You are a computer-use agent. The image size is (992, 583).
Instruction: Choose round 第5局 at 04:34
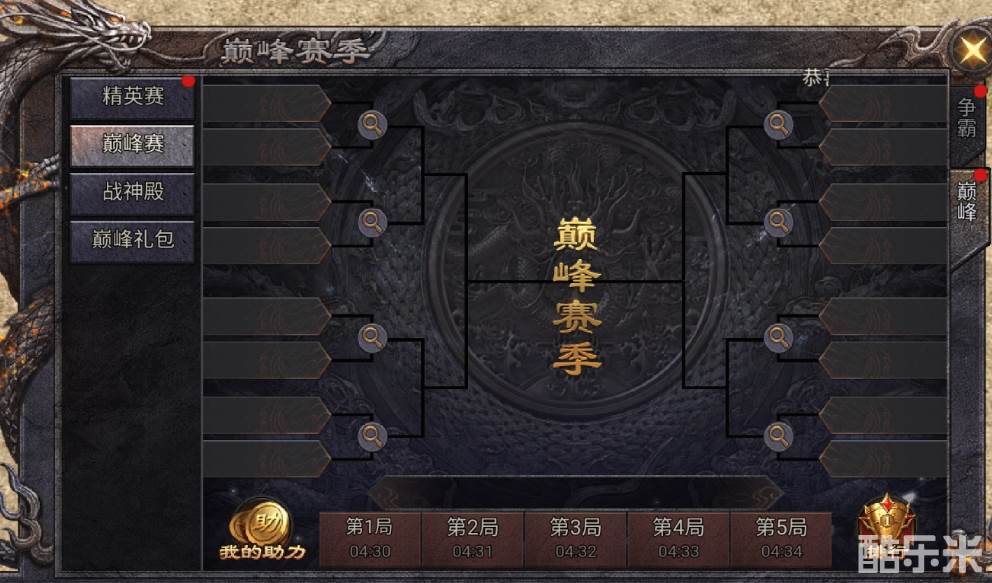pos(781,539)
